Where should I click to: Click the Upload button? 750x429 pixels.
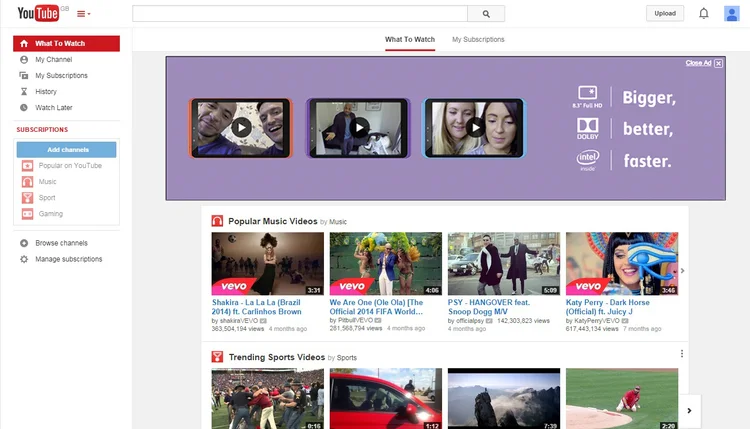665,13
